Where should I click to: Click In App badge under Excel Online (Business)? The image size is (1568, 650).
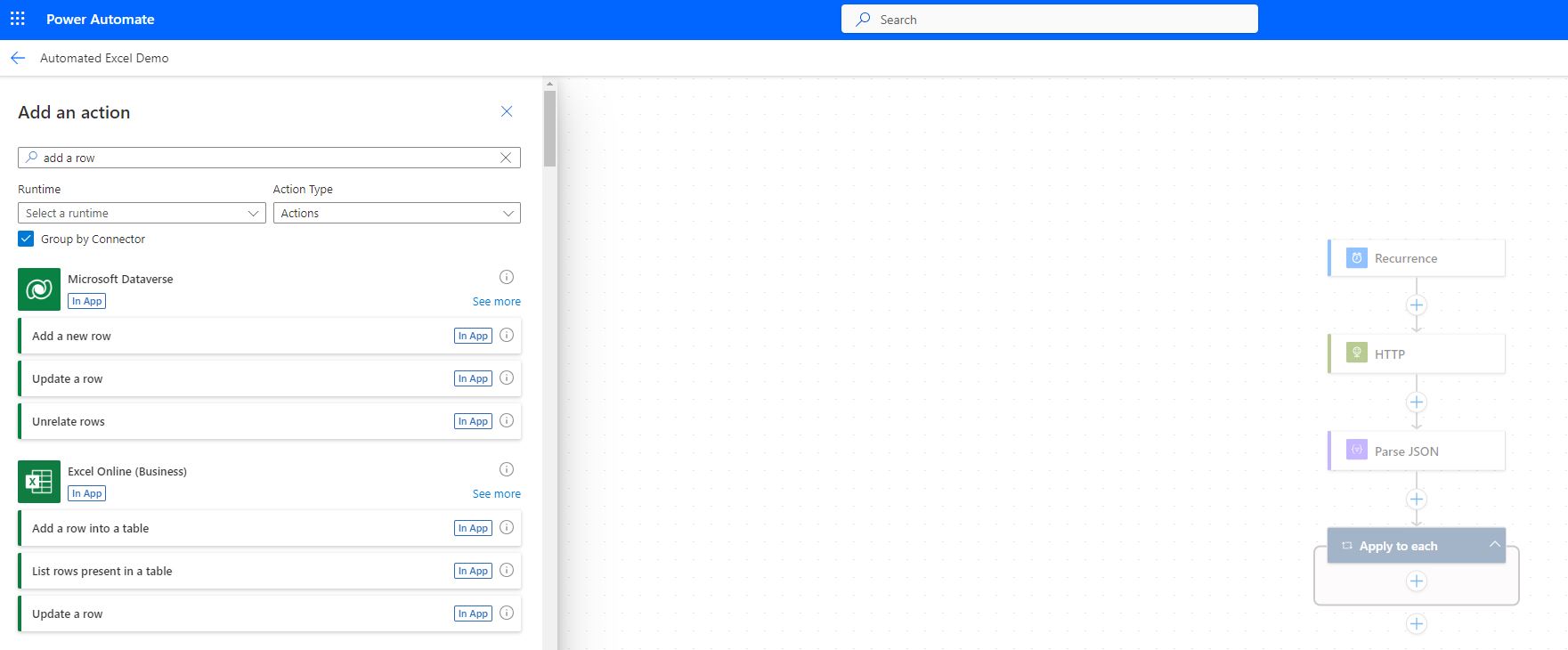click(87, 493)
